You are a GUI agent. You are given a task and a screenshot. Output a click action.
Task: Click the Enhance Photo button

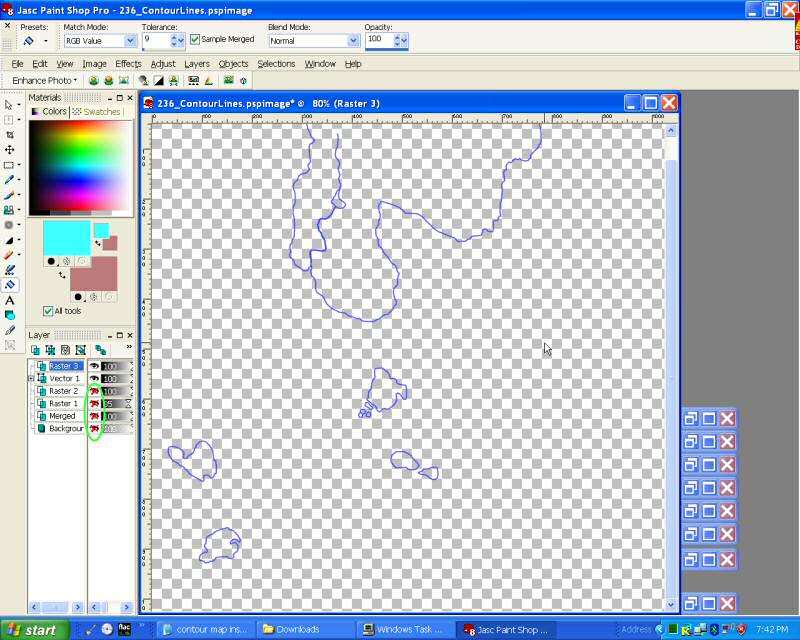44,80
